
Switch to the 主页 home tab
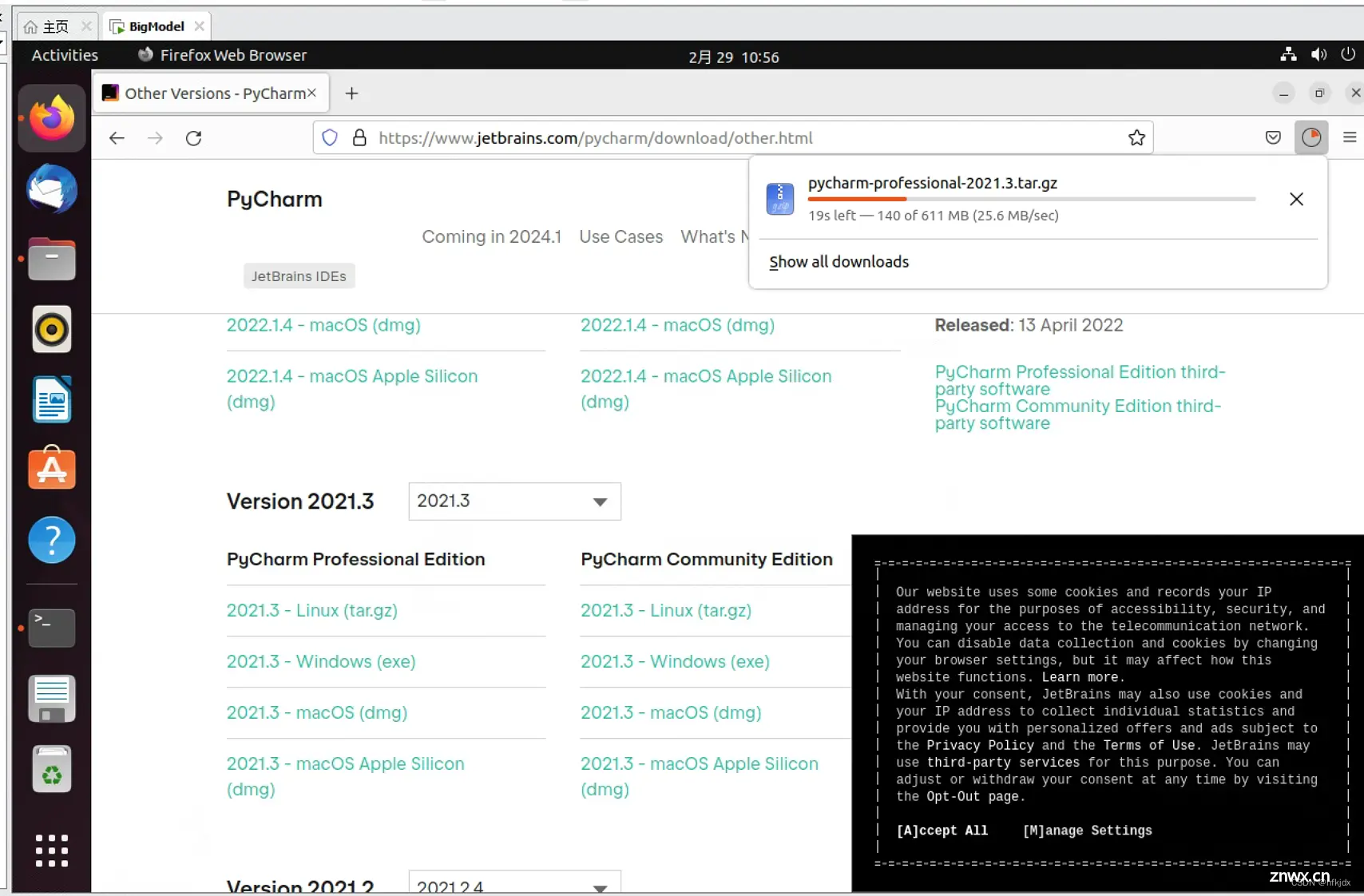tap(57, 26)
